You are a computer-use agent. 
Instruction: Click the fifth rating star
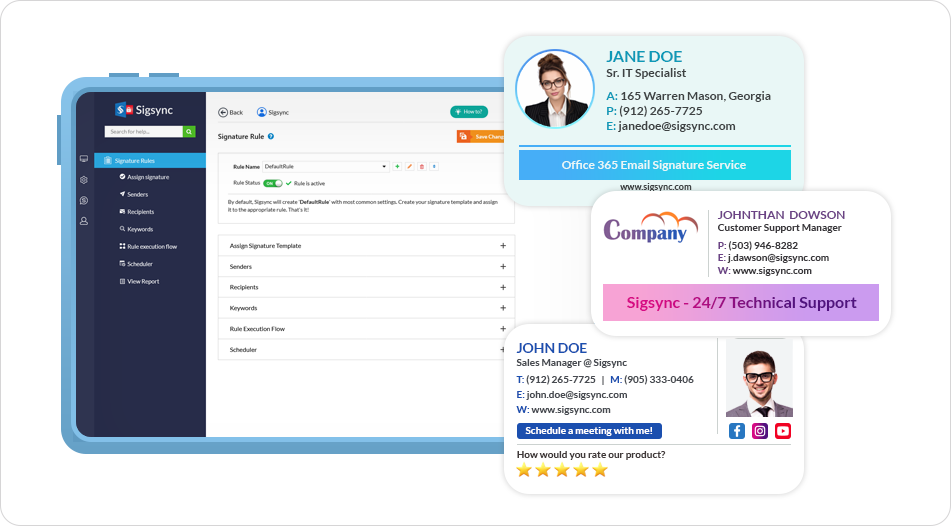600,470
